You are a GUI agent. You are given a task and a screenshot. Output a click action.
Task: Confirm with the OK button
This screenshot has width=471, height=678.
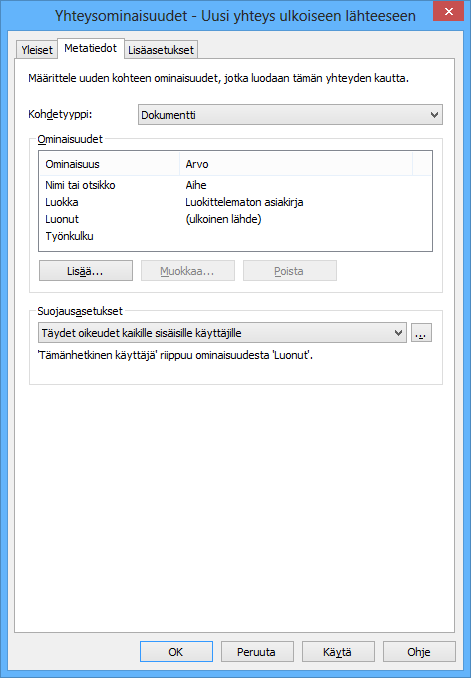(176, 651)
